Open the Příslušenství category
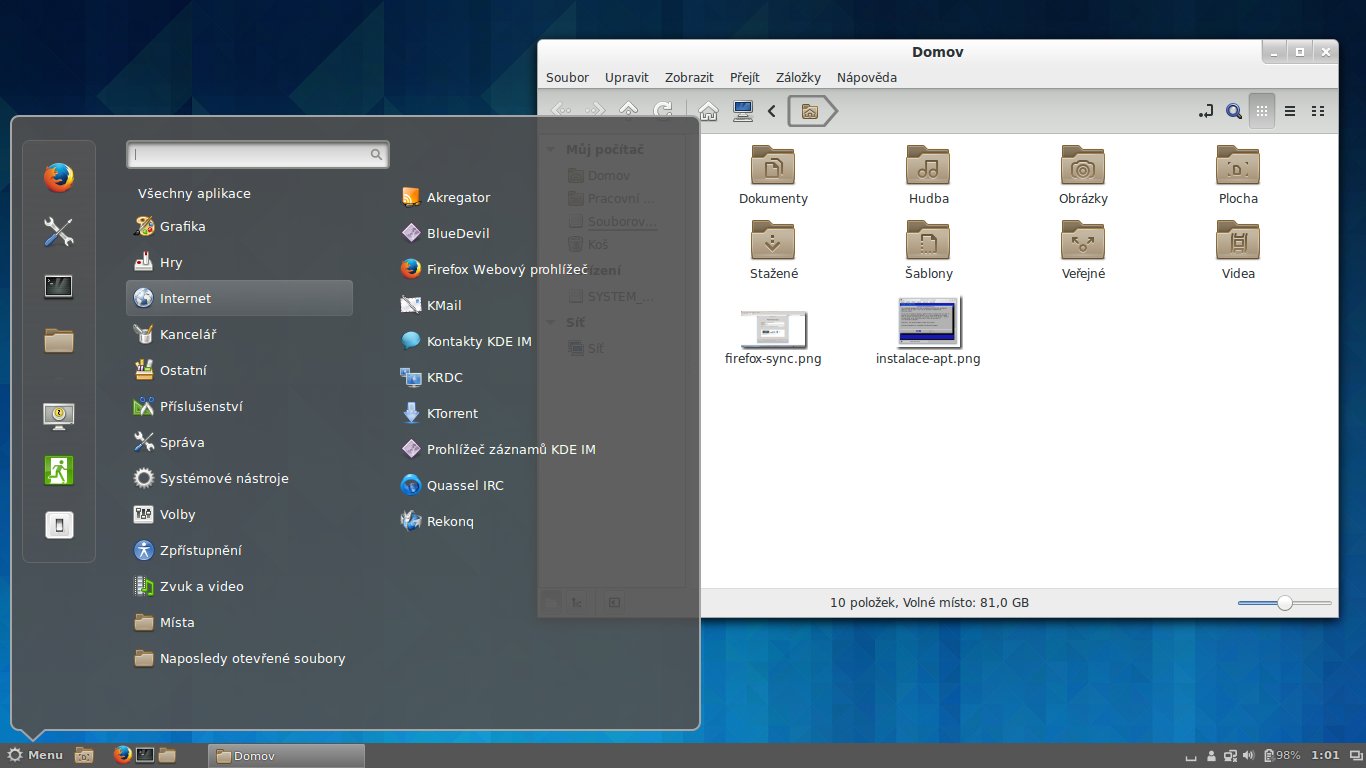This screenshot has height=768, width=1366. 239,406
